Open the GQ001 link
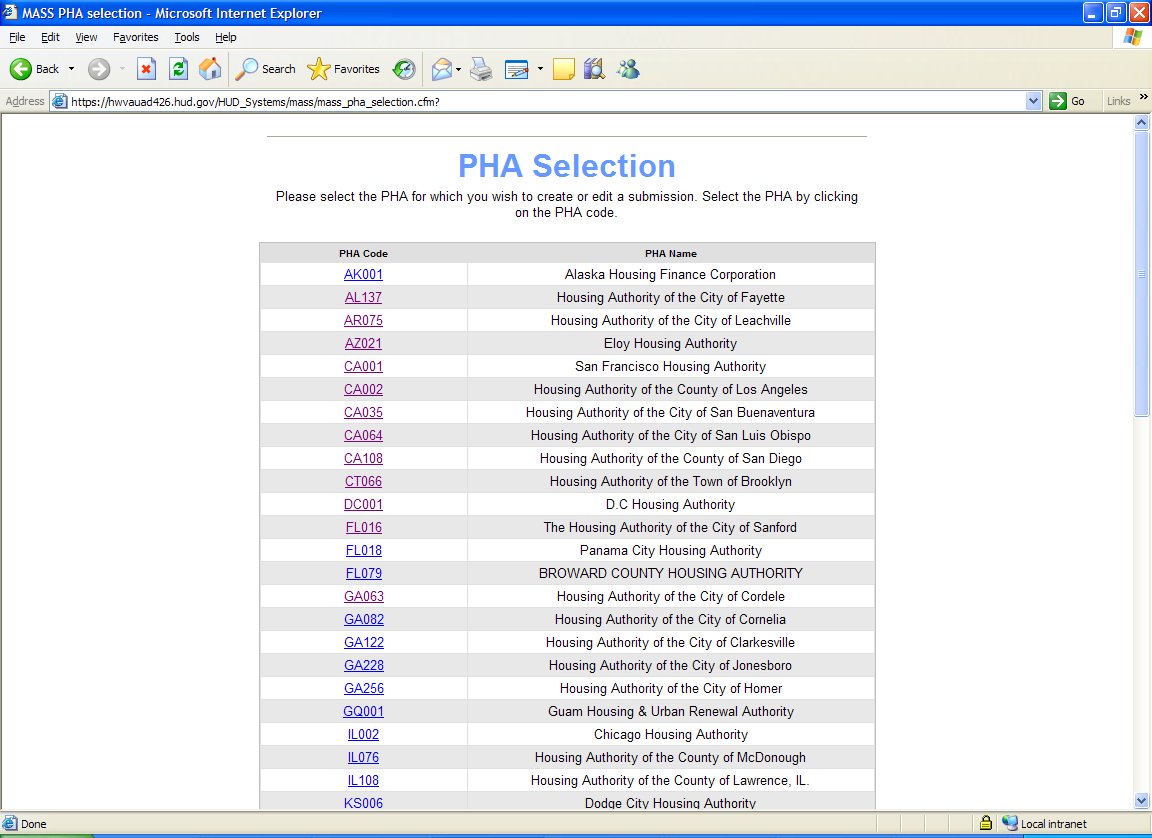Screen dimensions: 1152x838 pyautogui.click(x=363, y=712)
